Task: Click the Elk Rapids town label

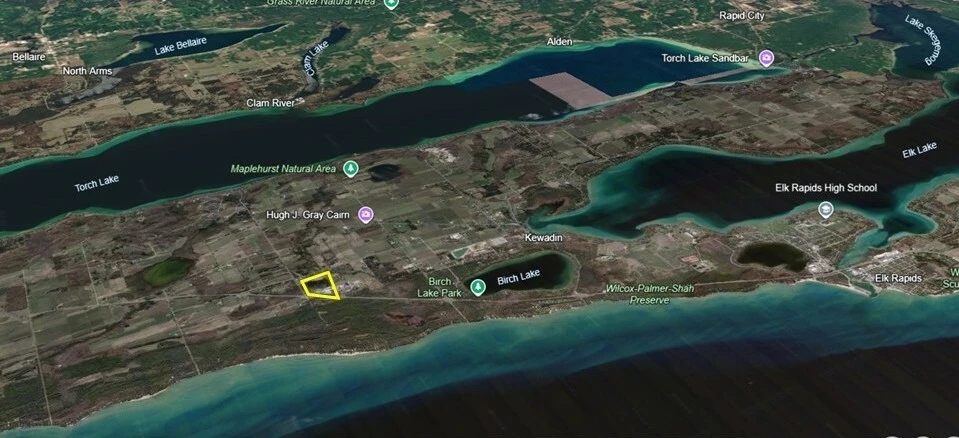Action: 898,278
